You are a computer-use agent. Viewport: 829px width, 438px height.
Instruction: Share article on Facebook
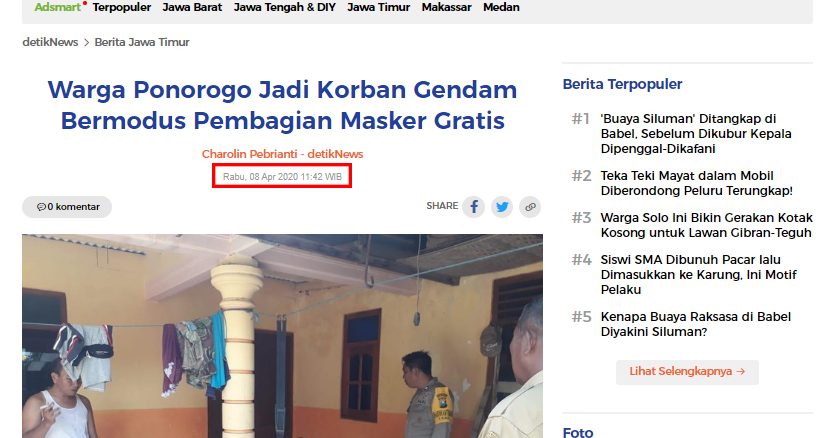(473, 207)
